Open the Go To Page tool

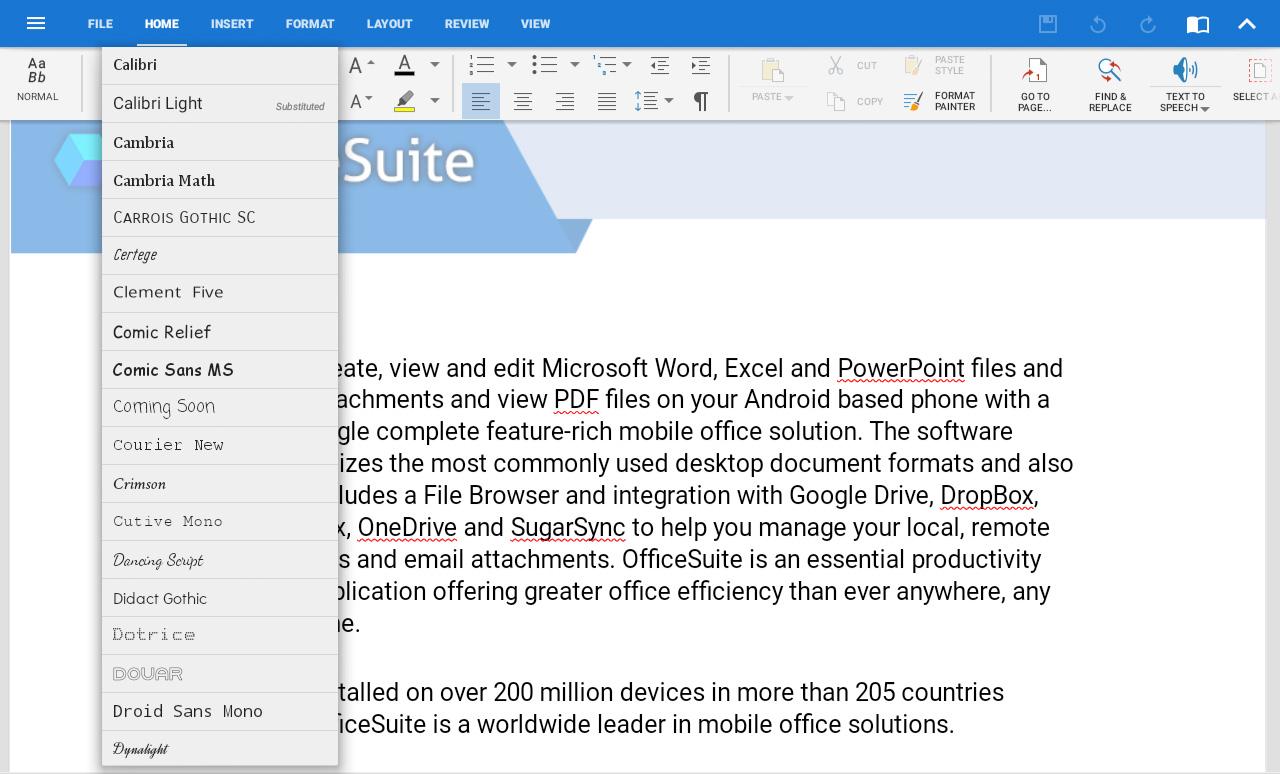1035,71
